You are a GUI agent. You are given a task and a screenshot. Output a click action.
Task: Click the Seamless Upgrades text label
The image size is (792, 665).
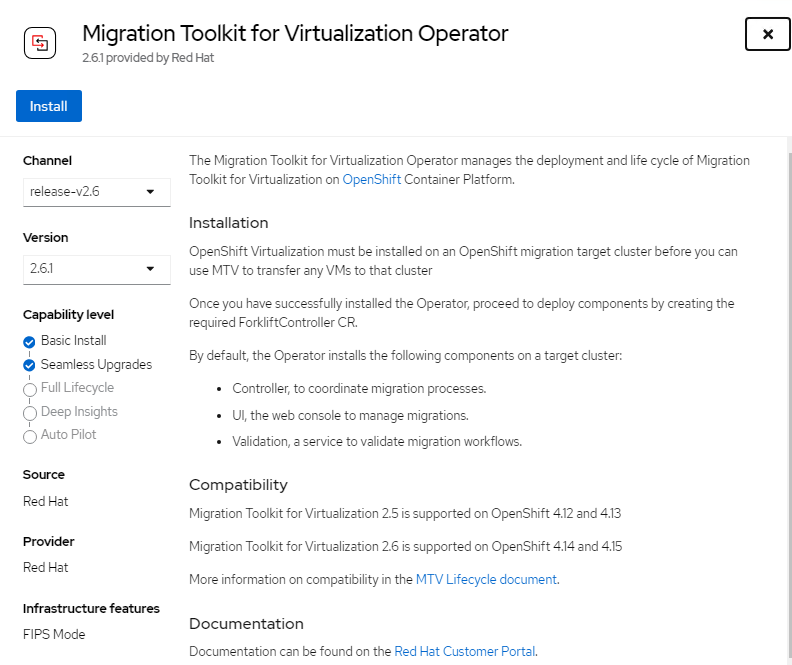pos(96,365)
